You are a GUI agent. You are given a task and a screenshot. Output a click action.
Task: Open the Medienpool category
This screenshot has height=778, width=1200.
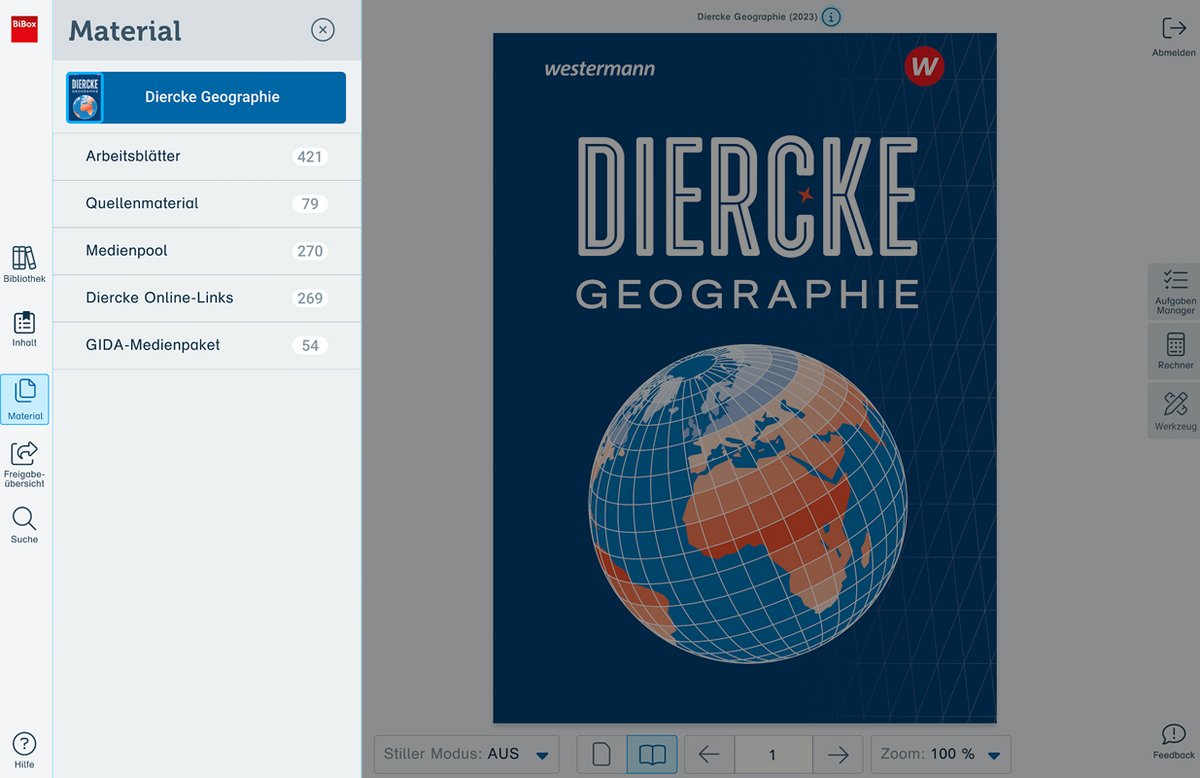pyautogui.click(x=207, y=251)
